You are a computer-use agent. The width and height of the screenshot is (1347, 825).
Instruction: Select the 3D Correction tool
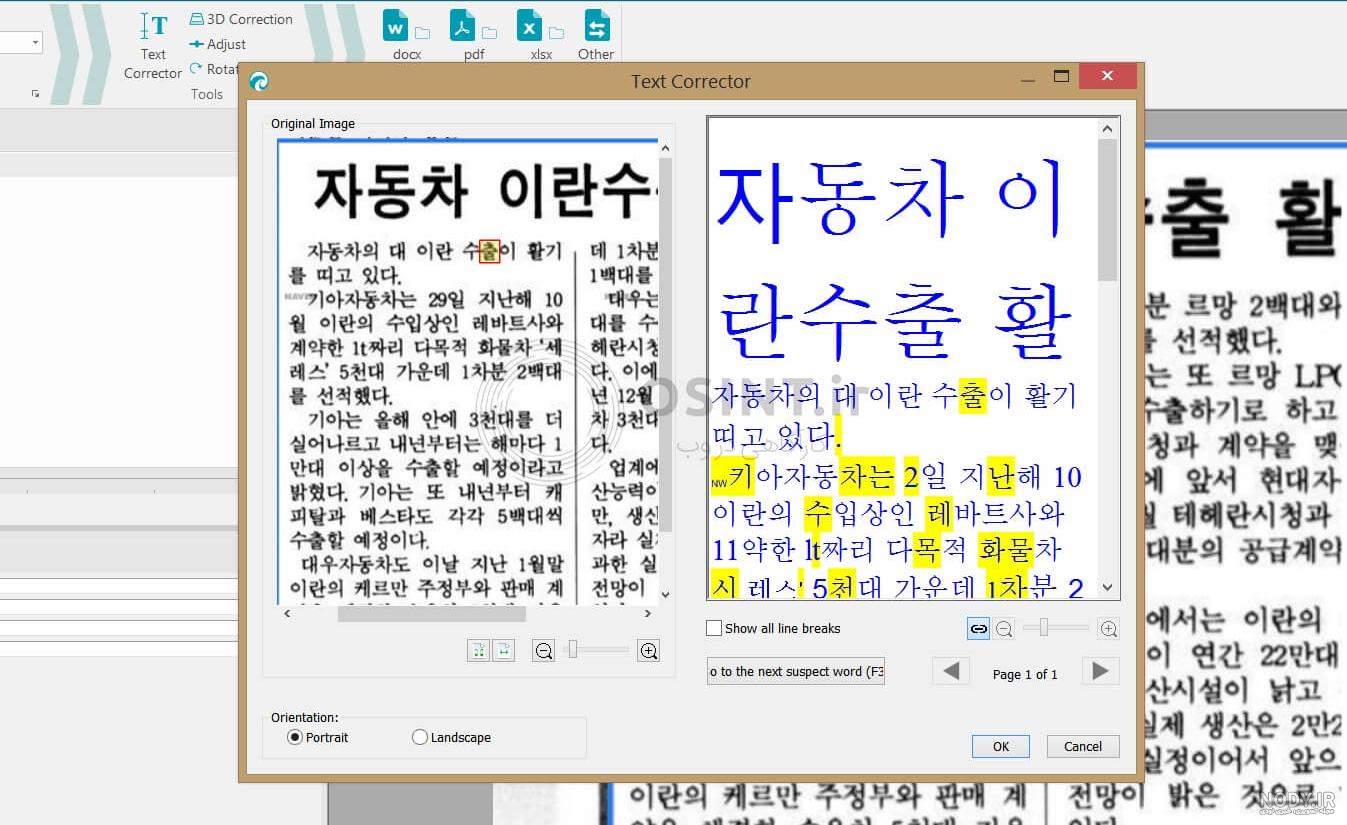(x=240, y=19)
